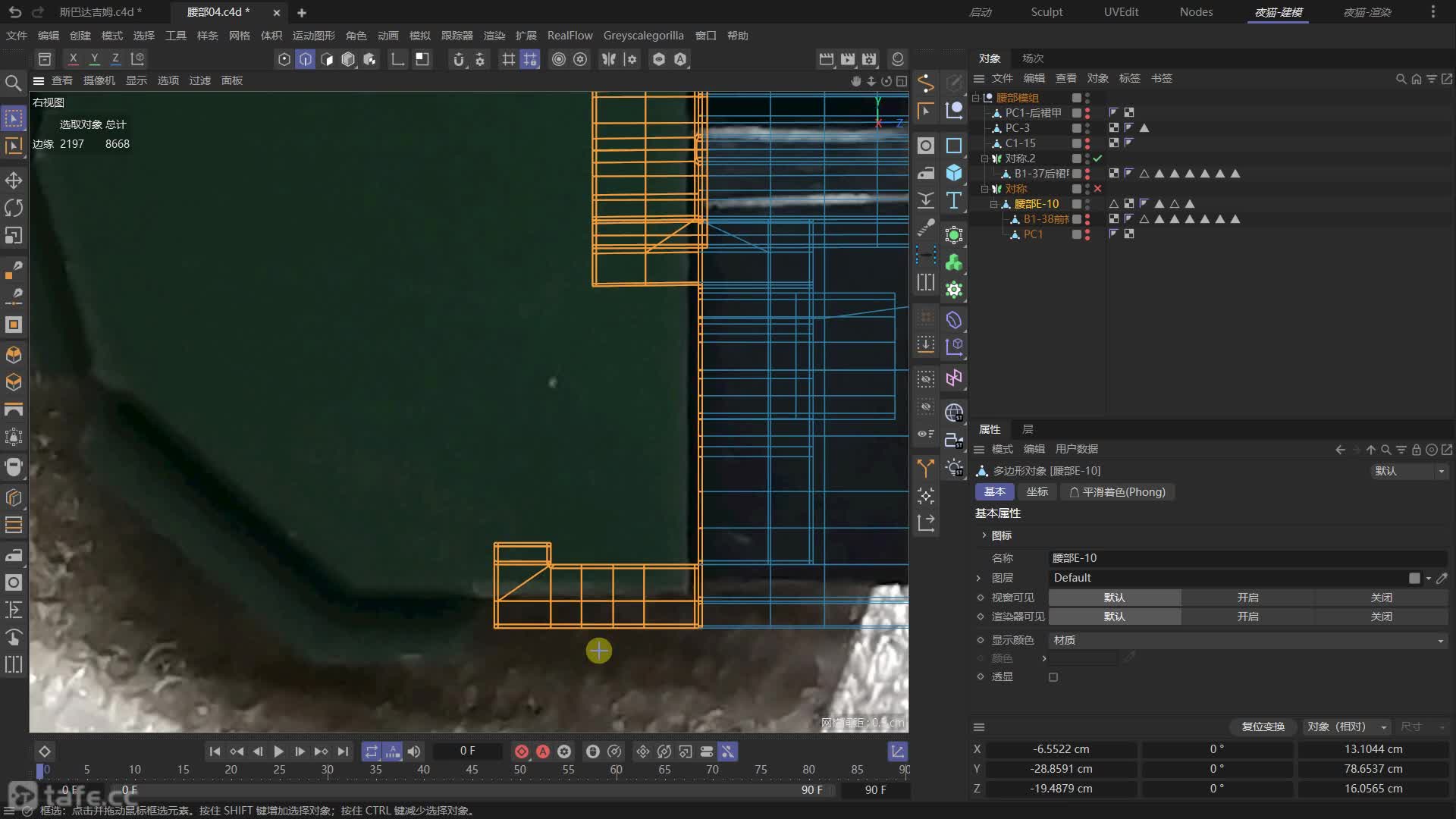Open the 默认 dropdown in attributes header
Viewport: 1456px width, 819px height.
pos(1410,471)
